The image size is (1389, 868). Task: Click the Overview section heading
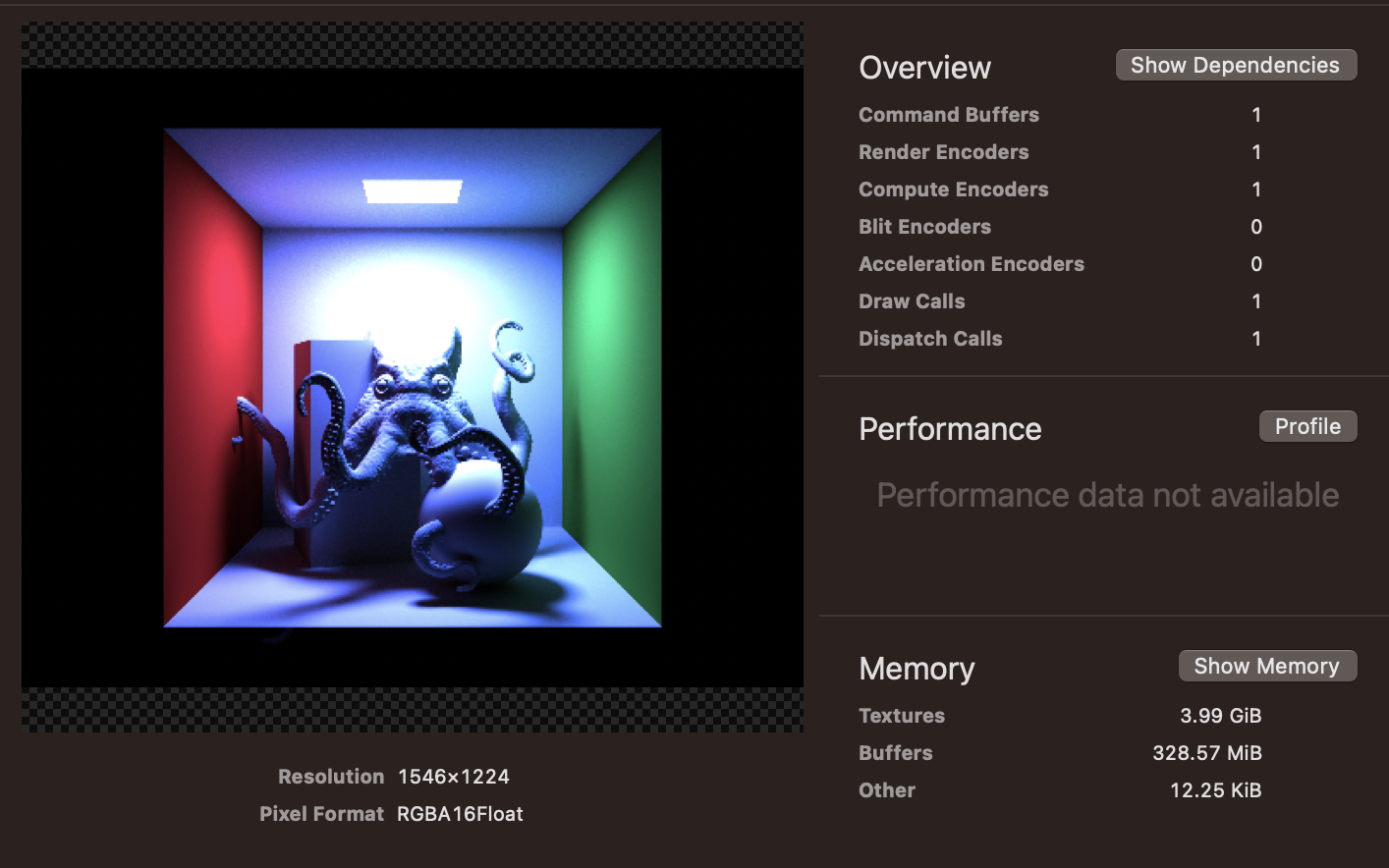(x=924, y=68)
